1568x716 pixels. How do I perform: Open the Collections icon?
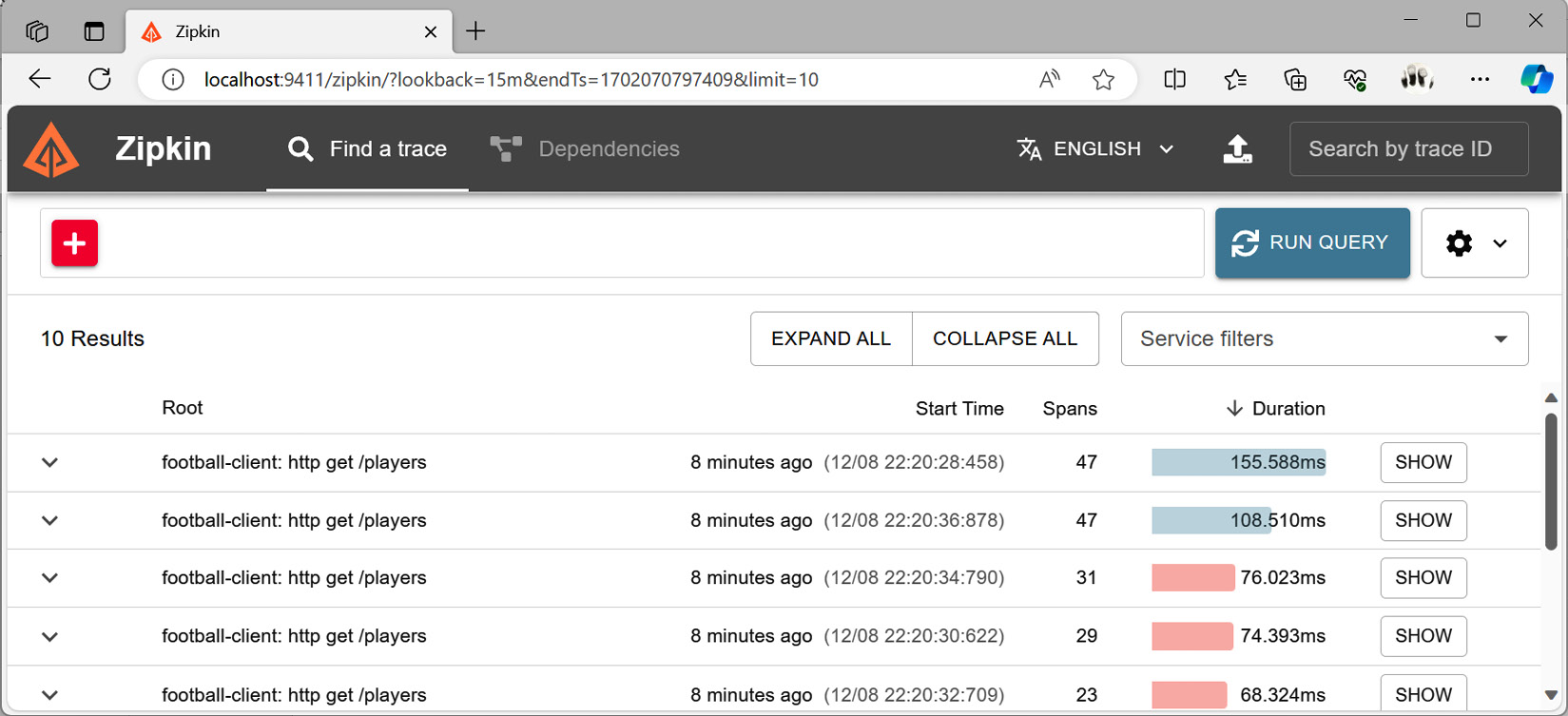coord(1295,80)
